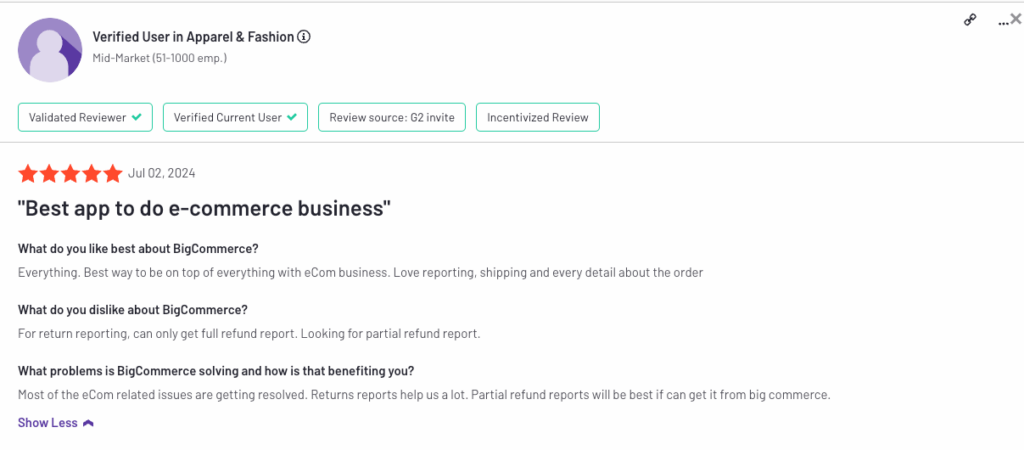
Task: Click the Incentivized Review badge
Action: tap(537, 118)
